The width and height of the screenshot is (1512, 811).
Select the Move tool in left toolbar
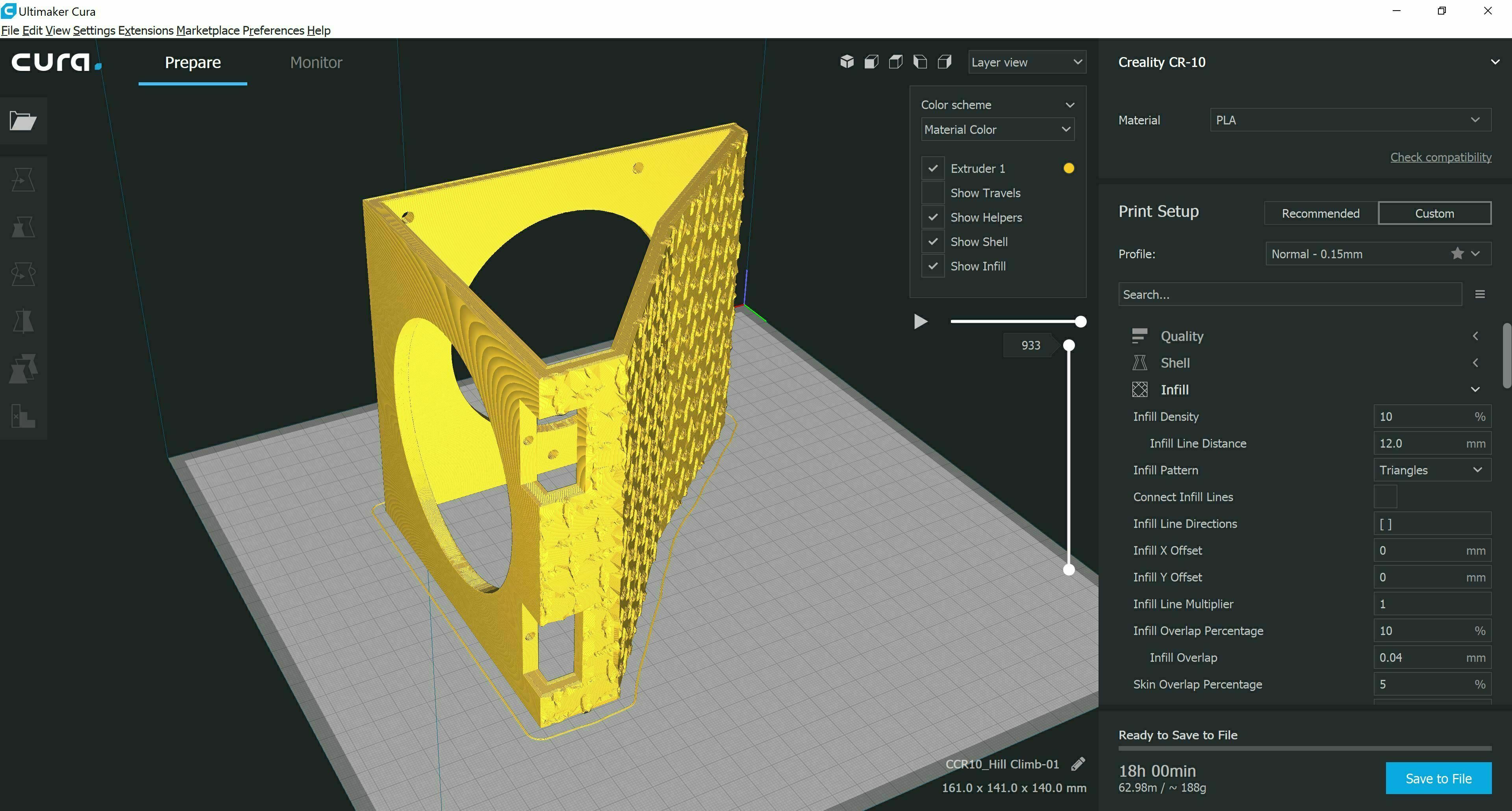(23, 180)
